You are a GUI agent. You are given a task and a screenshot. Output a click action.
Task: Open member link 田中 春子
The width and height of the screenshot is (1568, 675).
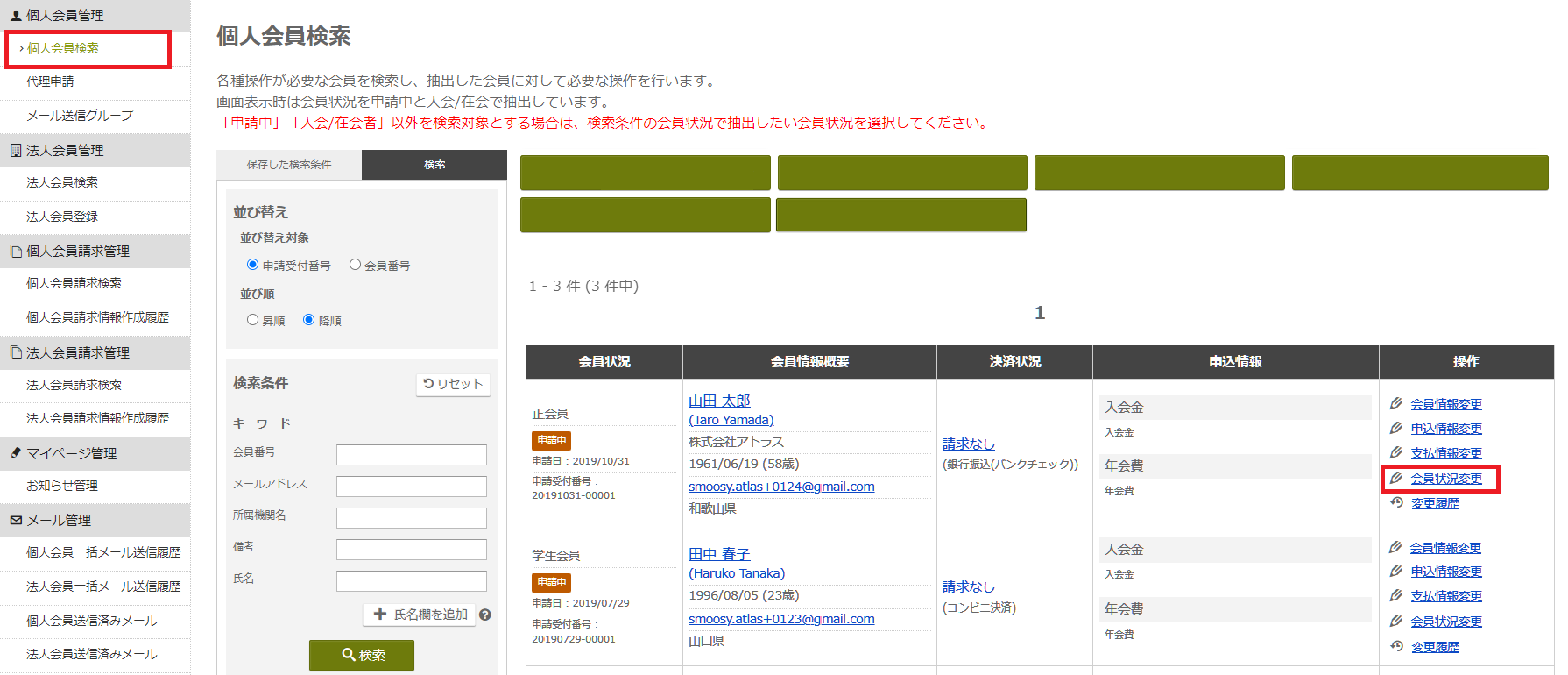[x=719, y=554]
